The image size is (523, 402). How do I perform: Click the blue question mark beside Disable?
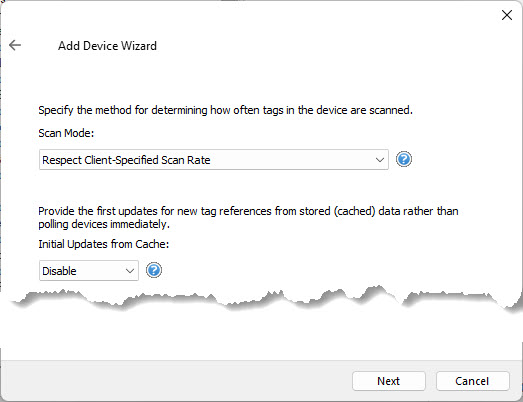(154, 270)
